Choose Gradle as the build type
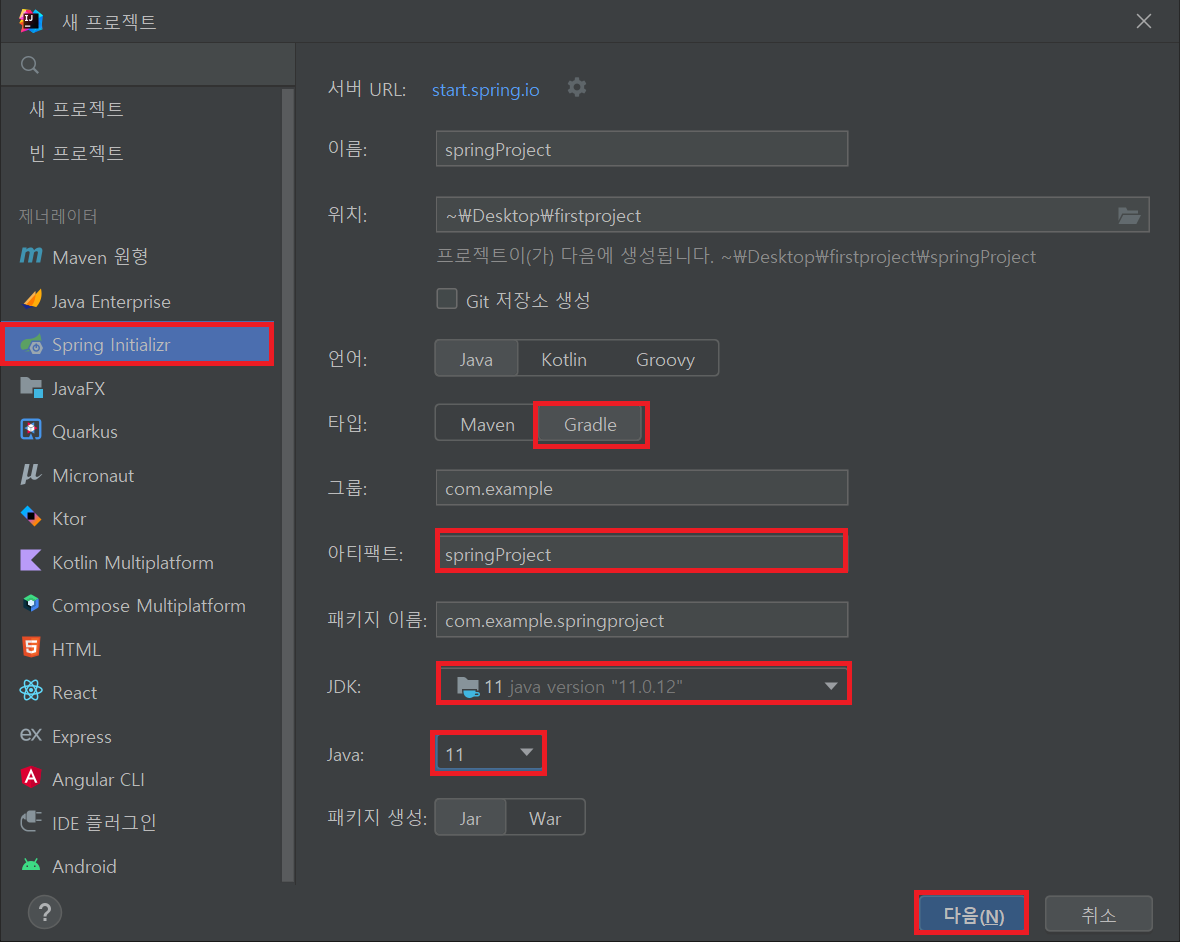The image size is (1180, 942). point(590,424)
